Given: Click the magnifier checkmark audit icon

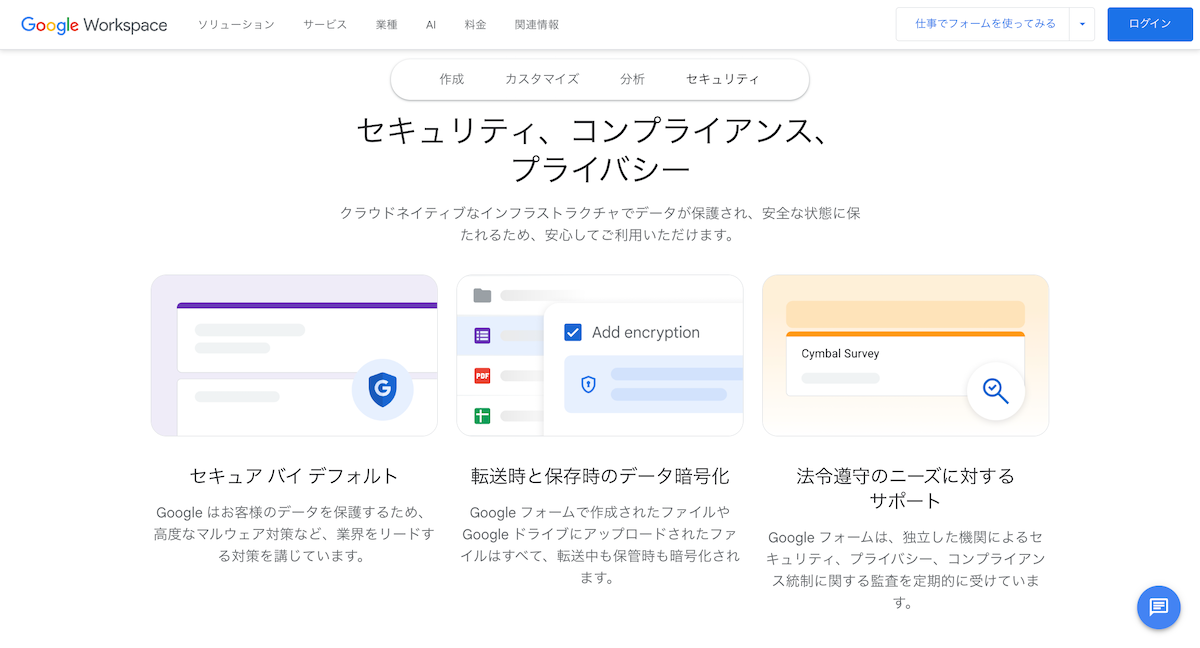Looking at the screenshot, I should coord(995,391).
